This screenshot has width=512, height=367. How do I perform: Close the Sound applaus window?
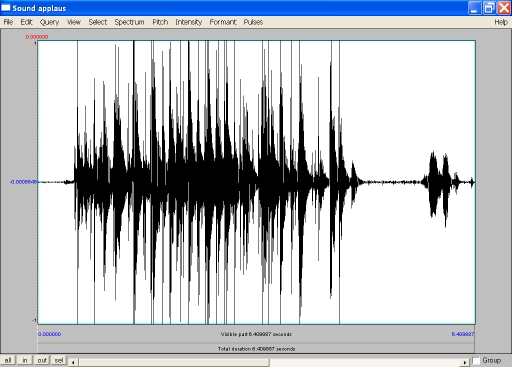tap(504, 8)
